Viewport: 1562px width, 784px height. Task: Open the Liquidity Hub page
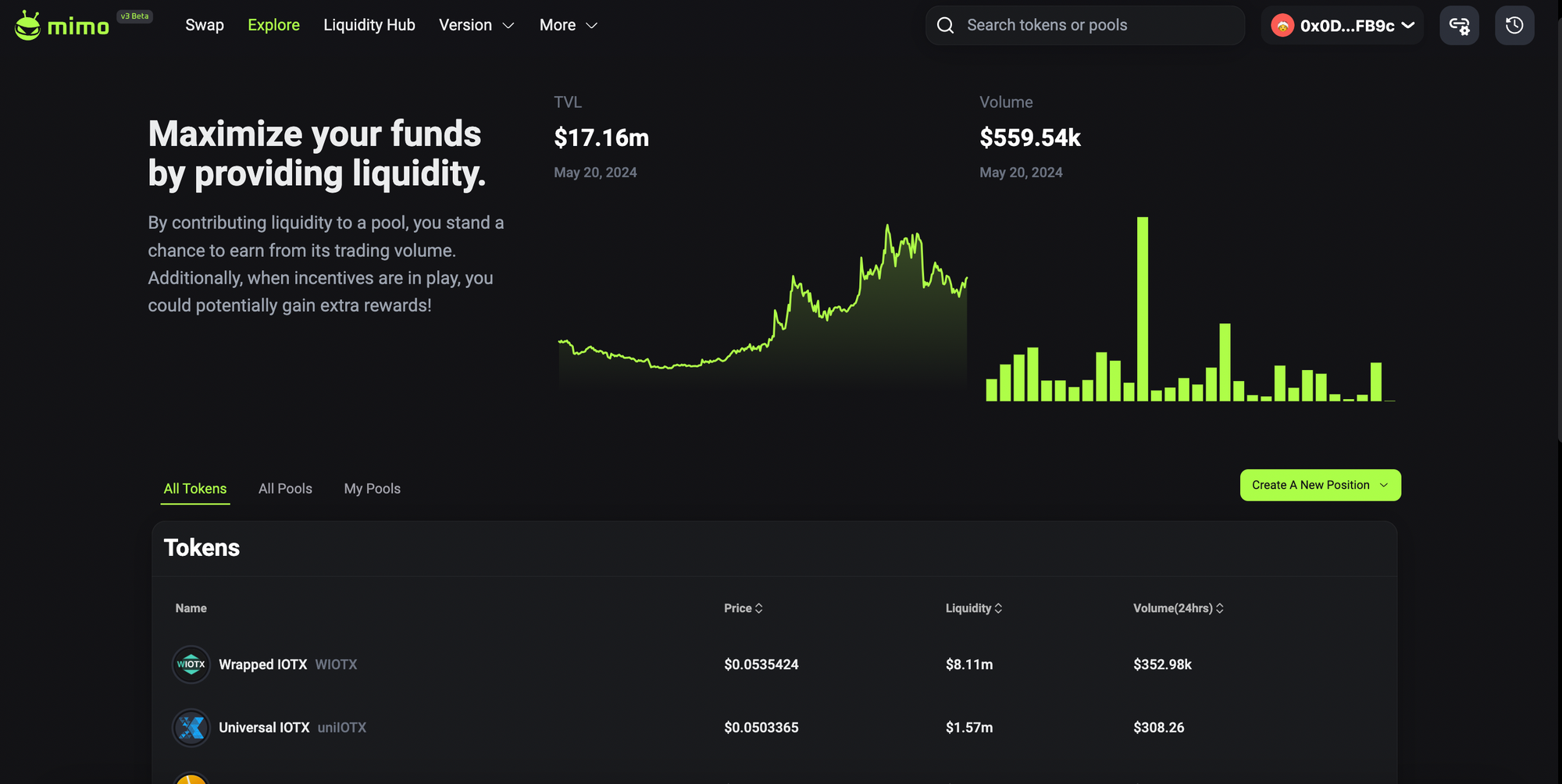pyautogui.click(x=369, y=26)
